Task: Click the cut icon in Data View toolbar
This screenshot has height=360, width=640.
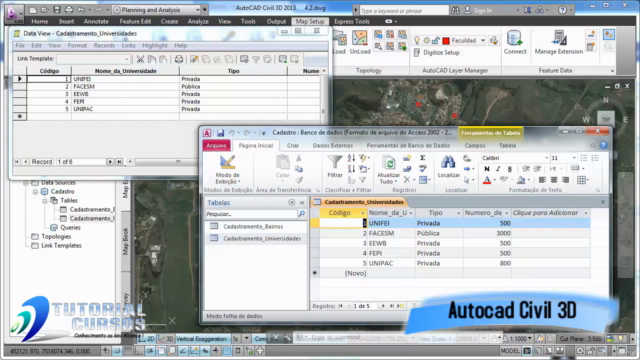Action: click(140, 60)
